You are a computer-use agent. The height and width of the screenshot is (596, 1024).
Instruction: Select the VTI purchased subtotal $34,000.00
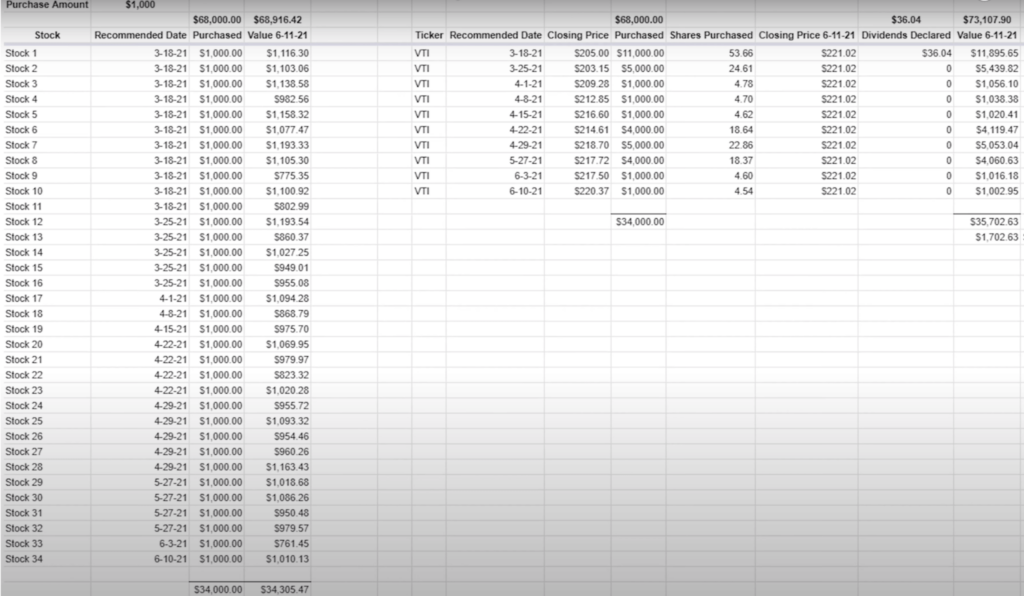click(639, 222)
